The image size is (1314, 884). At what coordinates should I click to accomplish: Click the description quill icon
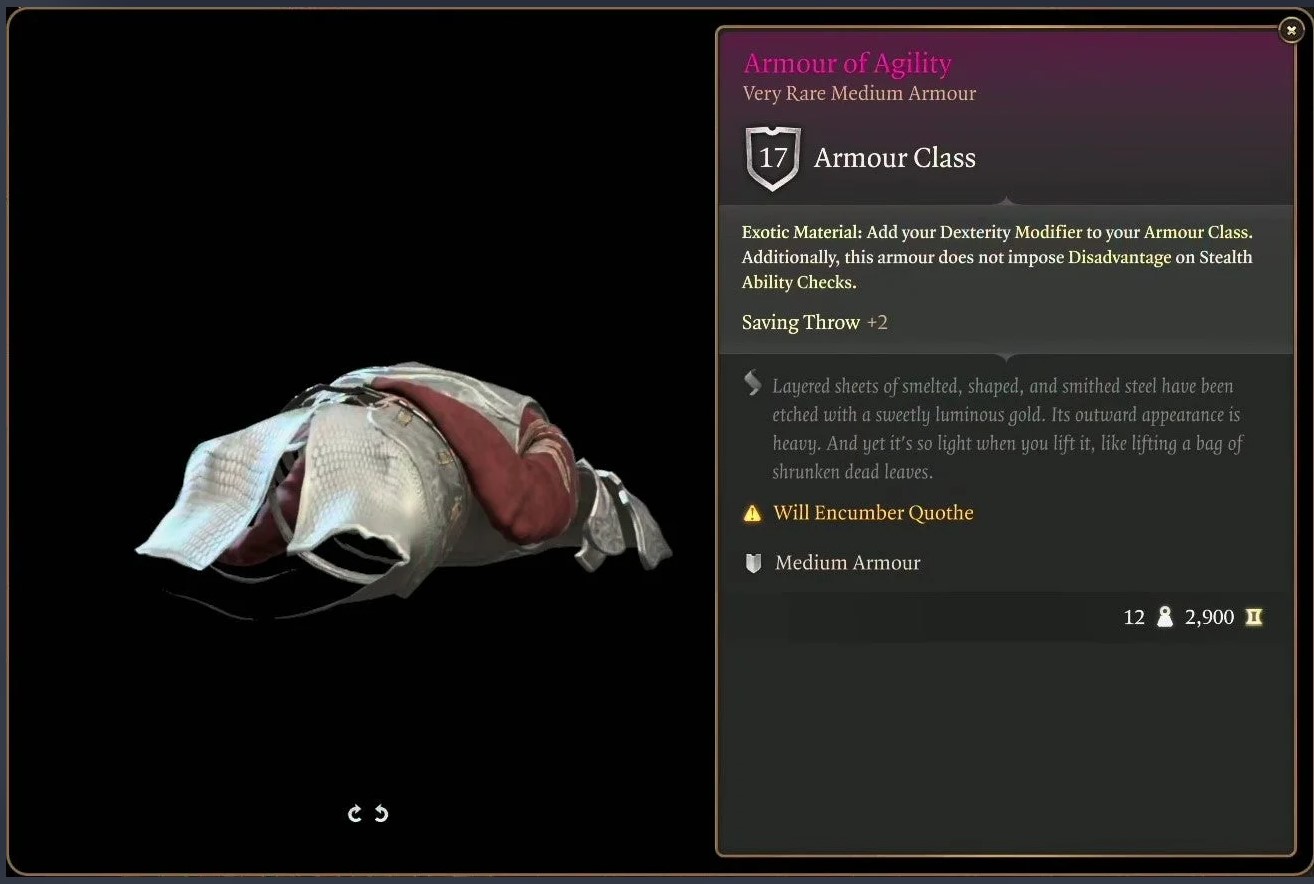753,383
